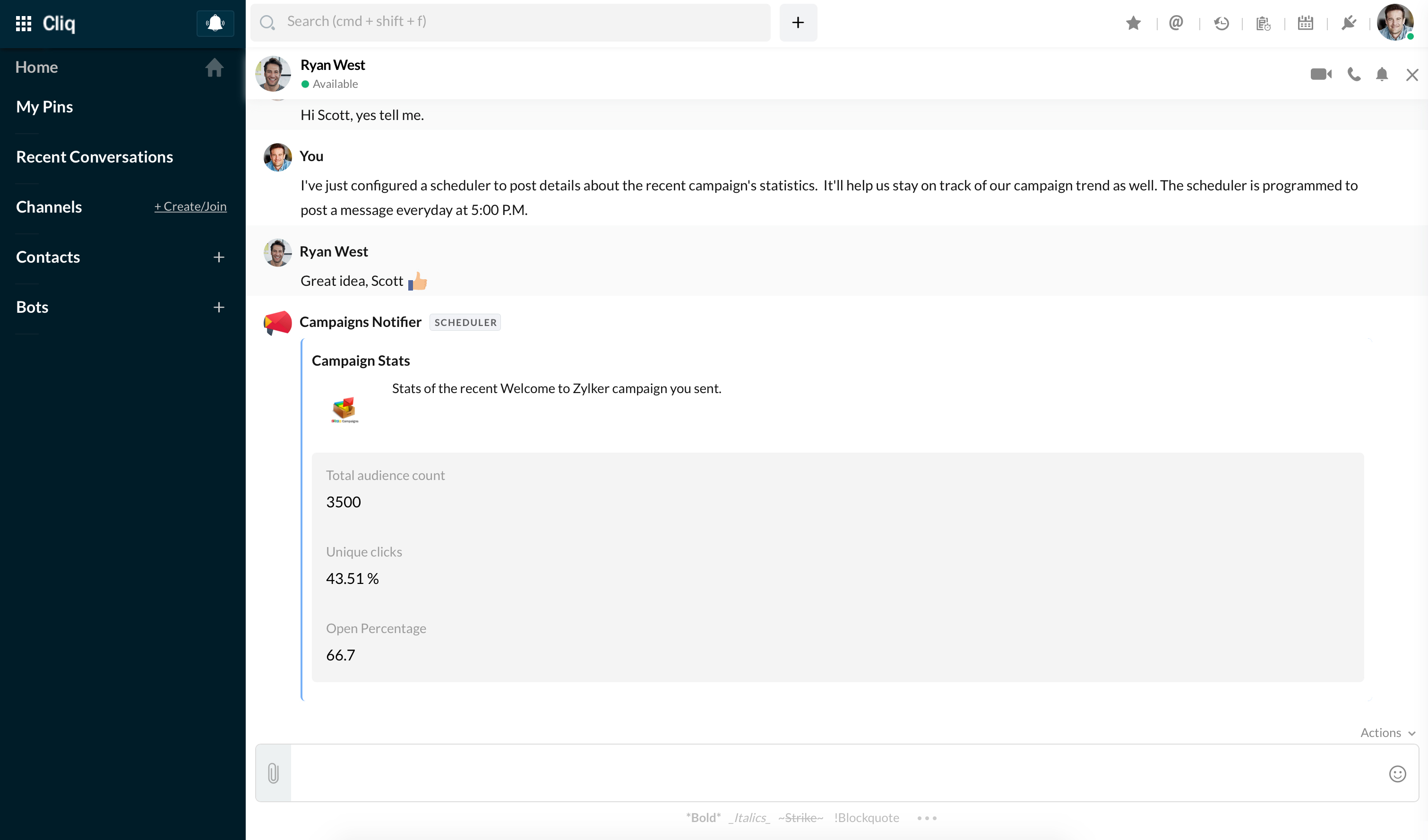Start an audio call with Ryan West
This screenshot has width=1428, height=840.
coord(1354,74)
